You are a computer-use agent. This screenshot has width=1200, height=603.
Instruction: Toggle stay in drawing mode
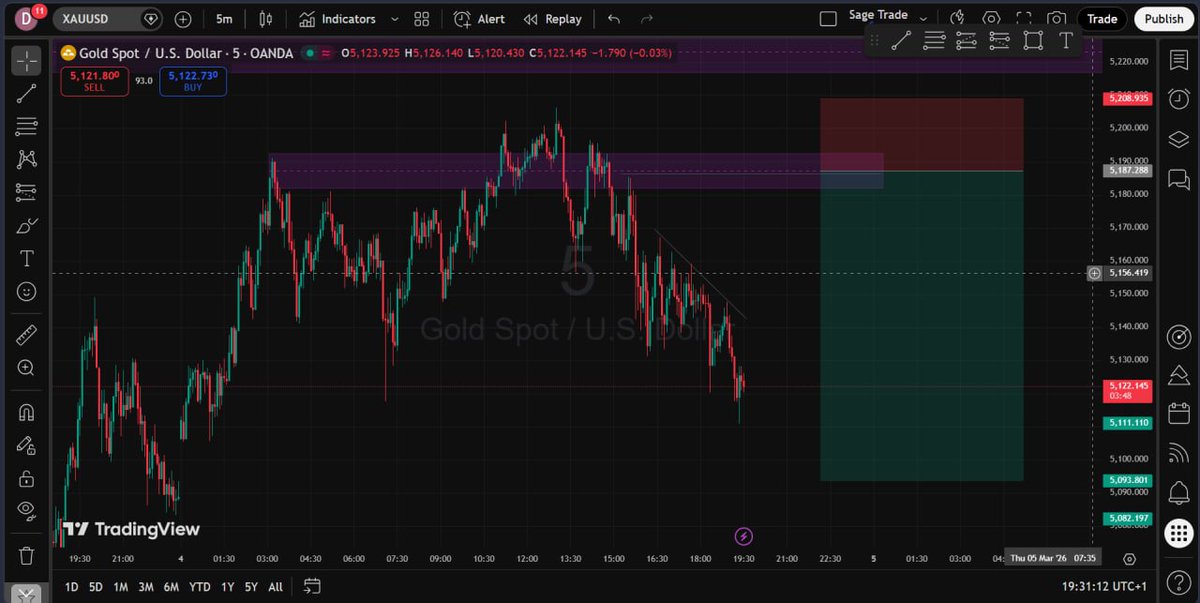27,445
